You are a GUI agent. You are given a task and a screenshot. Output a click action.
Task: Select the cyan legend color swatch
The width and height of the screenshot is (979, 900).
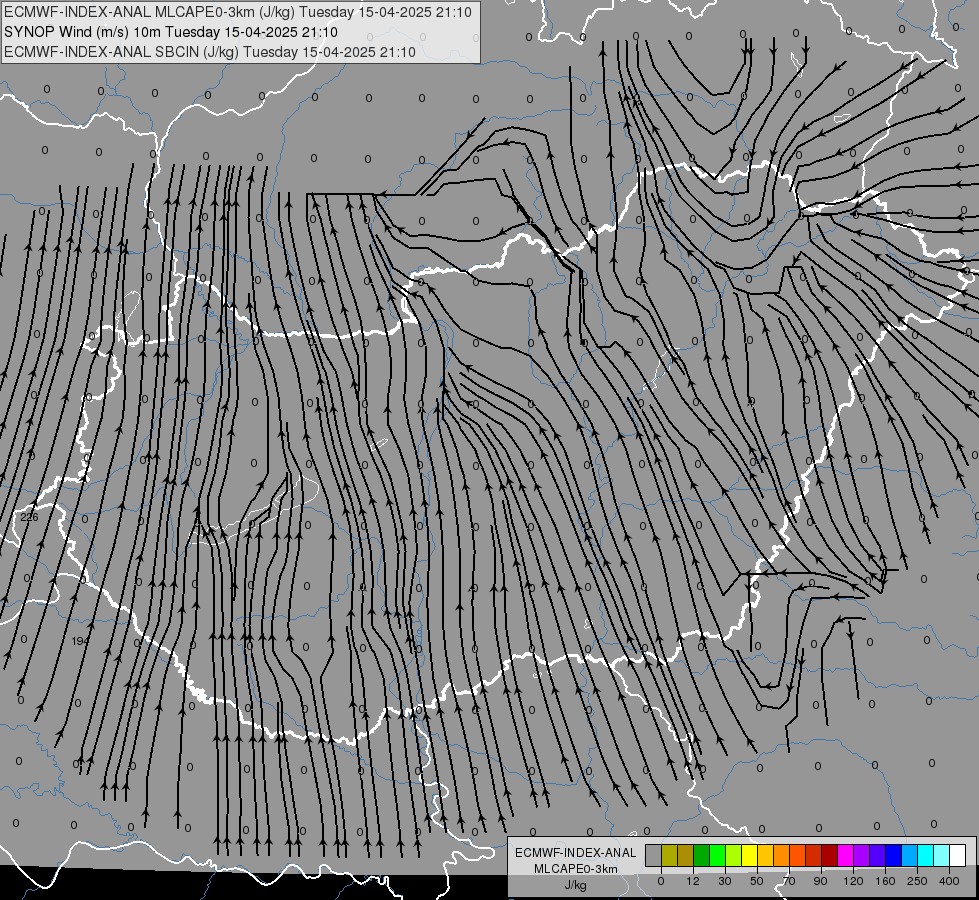coord(925,855)
